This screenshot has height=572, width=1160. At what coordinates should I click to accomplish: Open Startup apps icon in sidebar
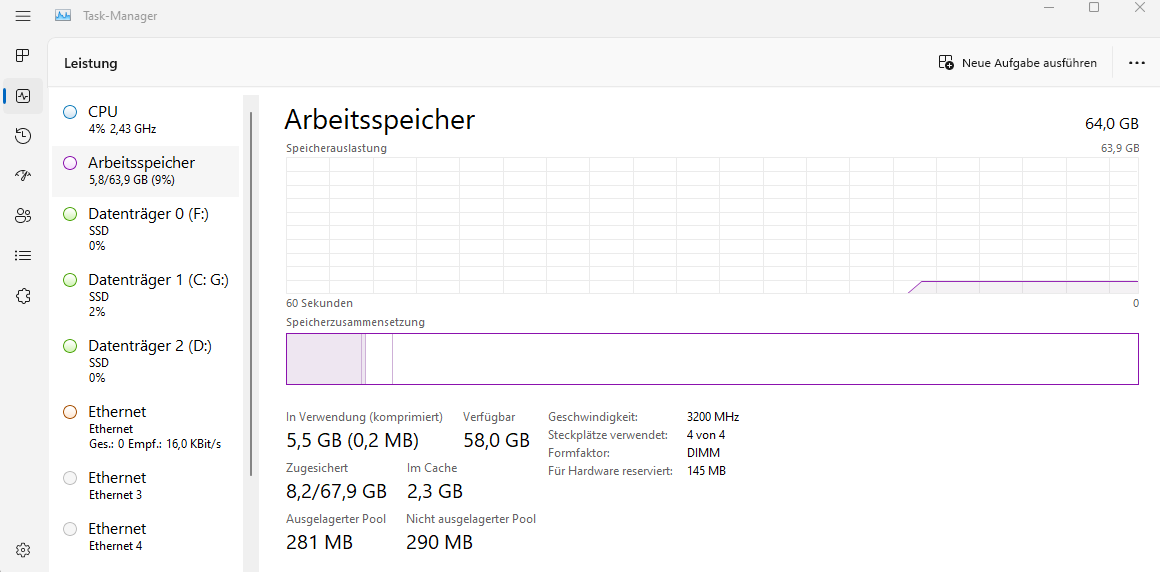pos(23,175)
